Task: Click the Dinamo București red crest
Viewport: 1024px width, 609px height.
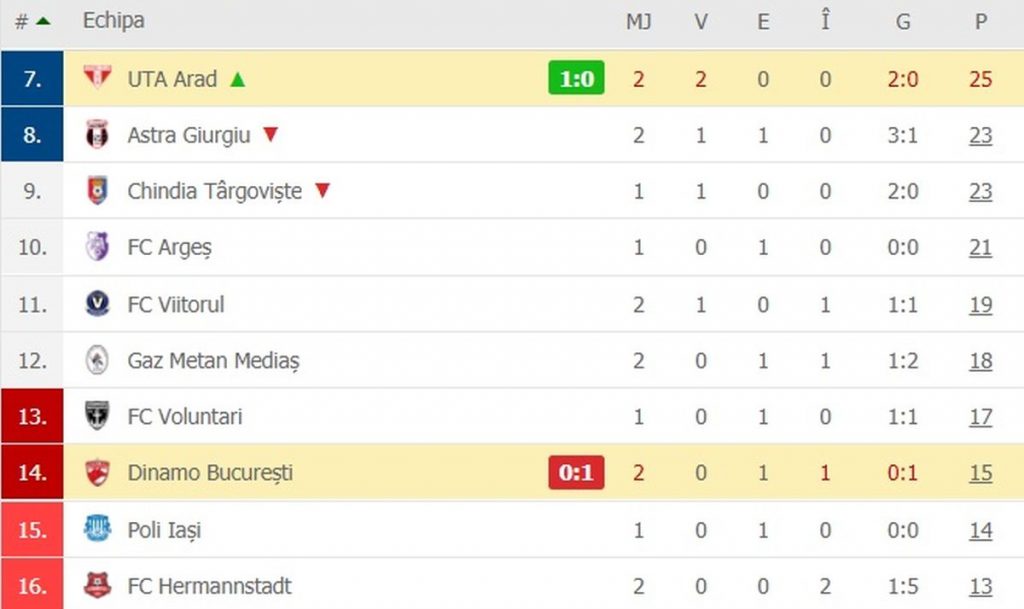Action: click(x=97, y=473)
